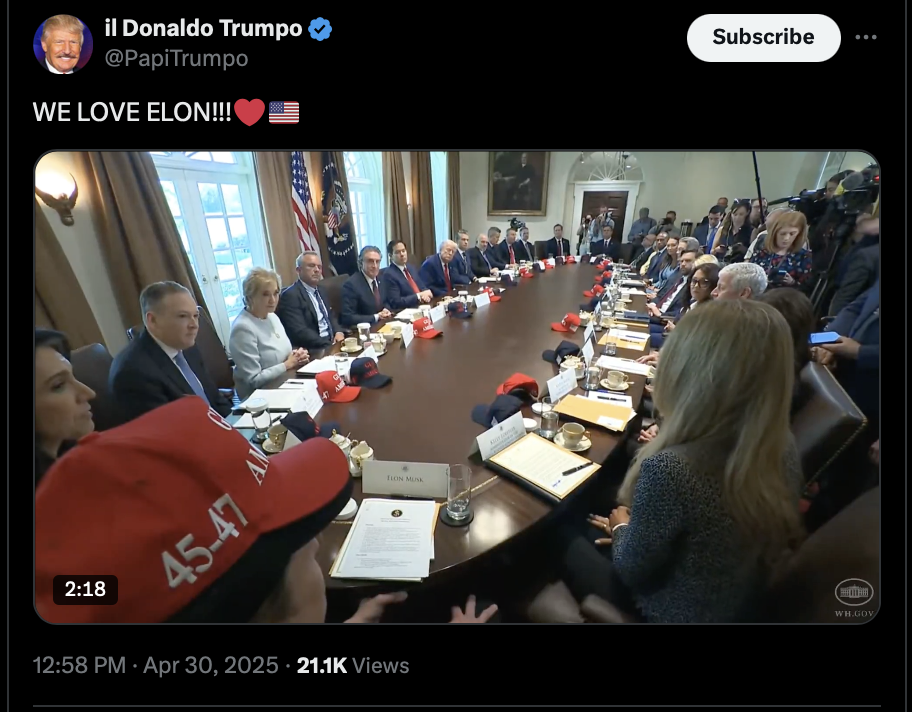Visit the @PapiTrumpo handle link
912x712 pixels.
click(176, 58)
